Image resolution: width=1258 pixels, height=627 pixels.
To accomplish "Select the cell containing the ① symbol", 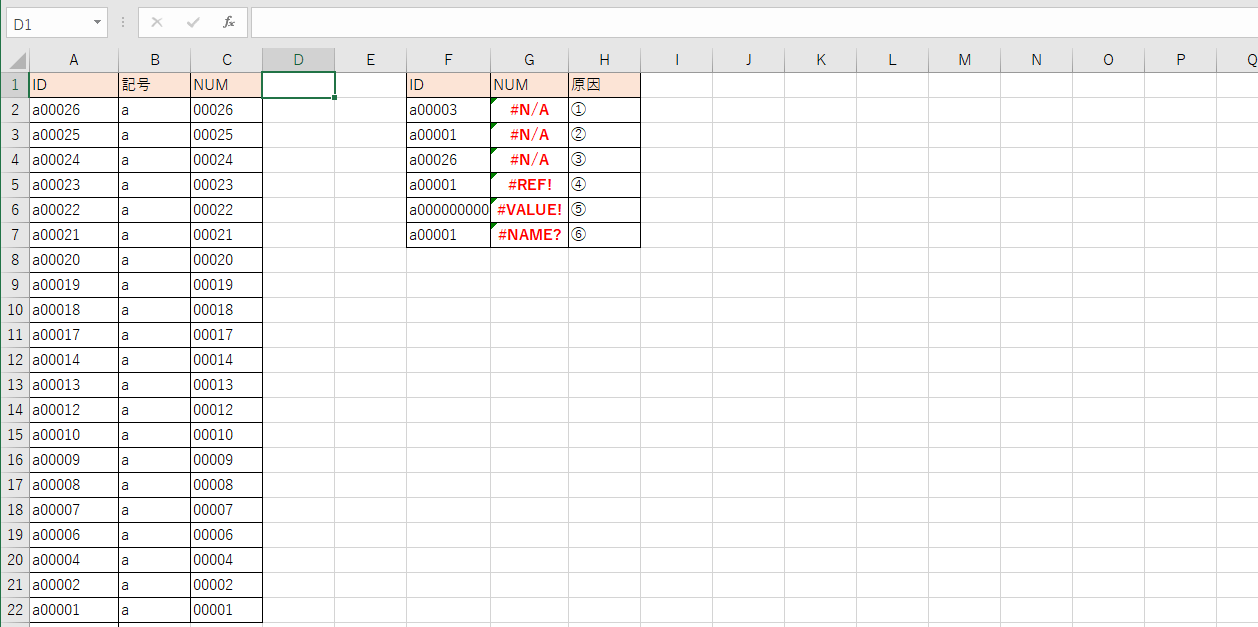I will coord(604,109).
